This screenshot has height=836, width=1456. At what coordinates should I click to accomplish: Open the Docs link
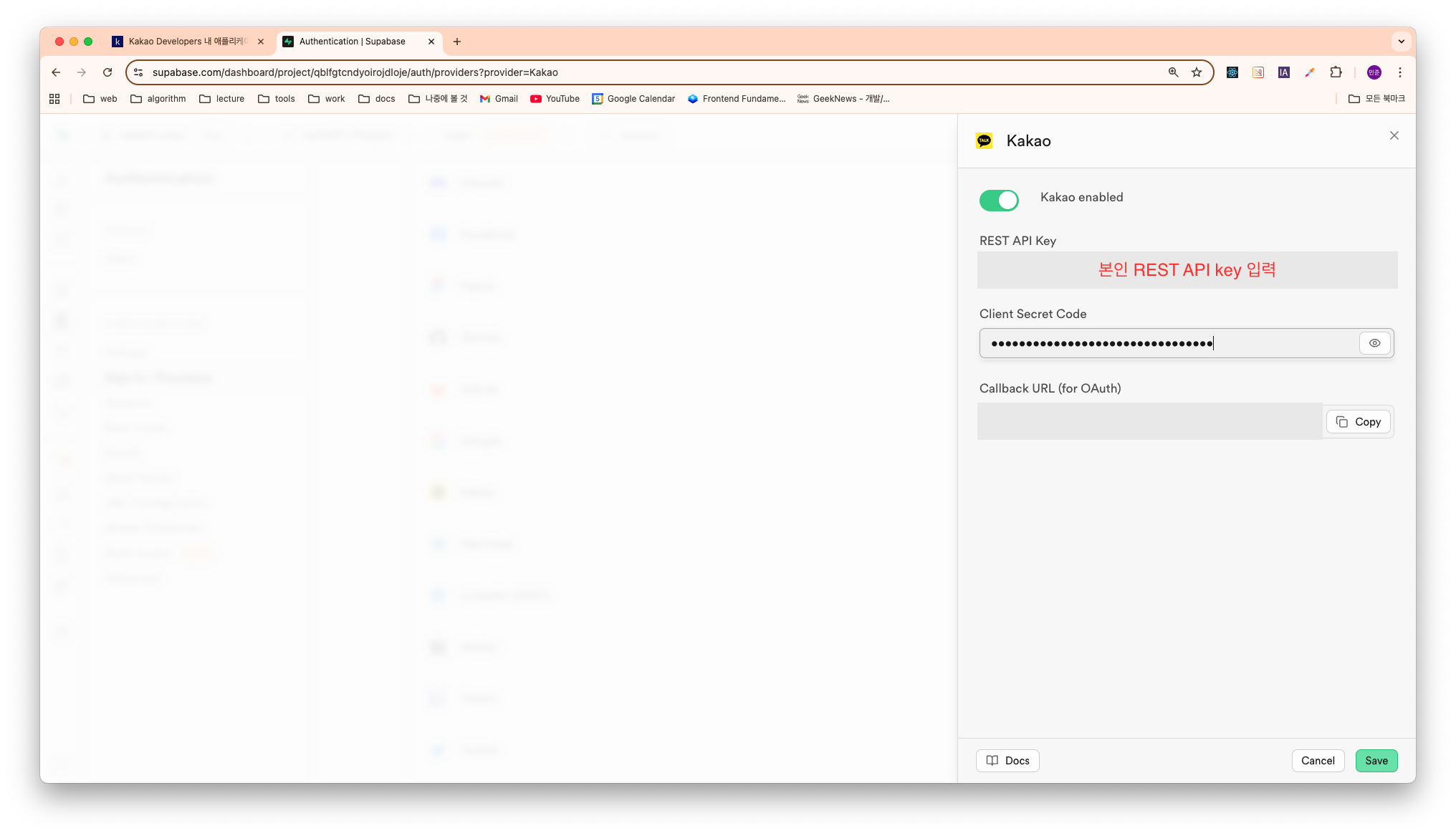point(1007,761)
